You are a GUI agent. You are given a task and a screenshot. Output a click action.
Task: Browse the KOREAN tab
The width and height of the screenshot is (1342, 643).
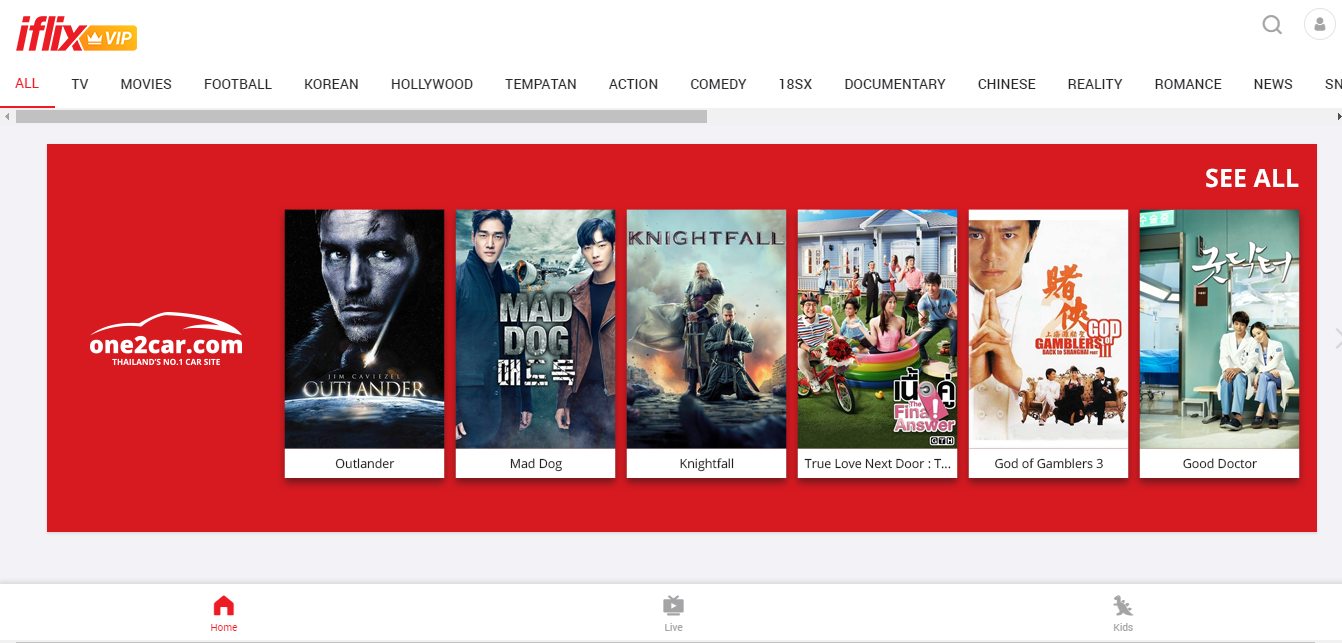point(331,84)
